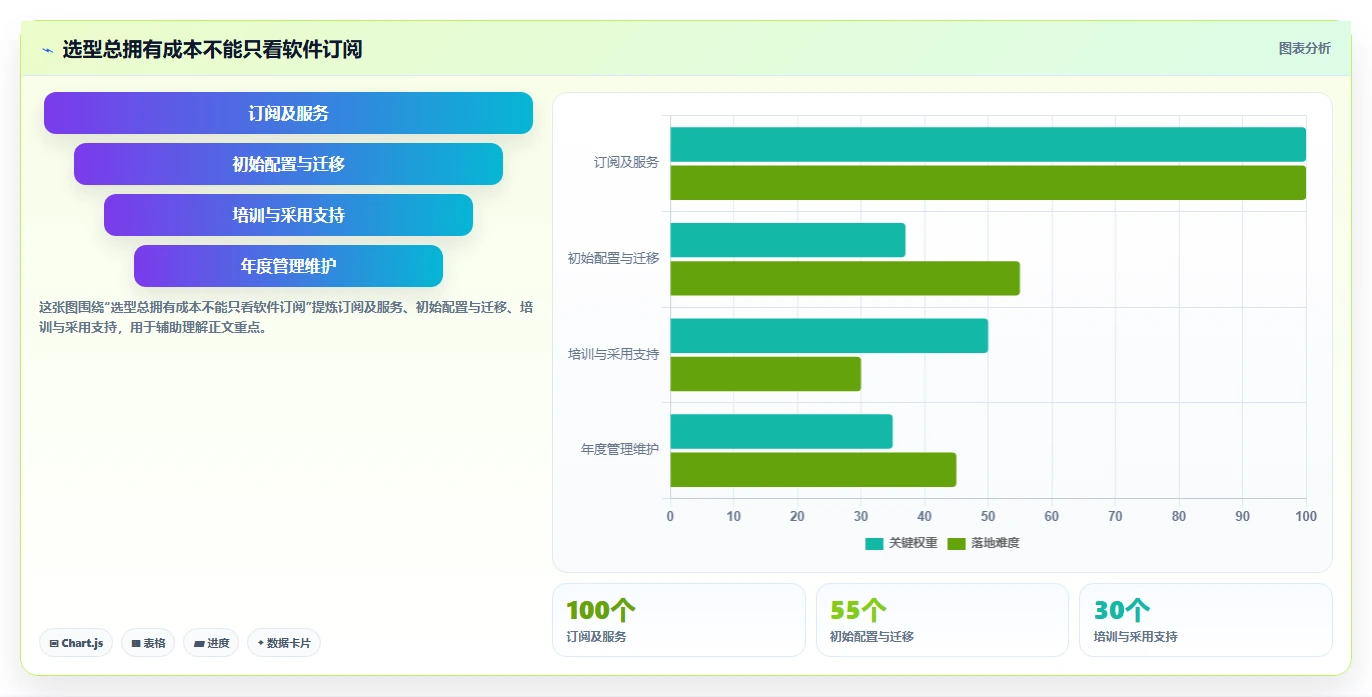Open the 55个 初始配置与迁移 data card
The height and width of the screenshot is (697, 1372).
coord(942,620)
